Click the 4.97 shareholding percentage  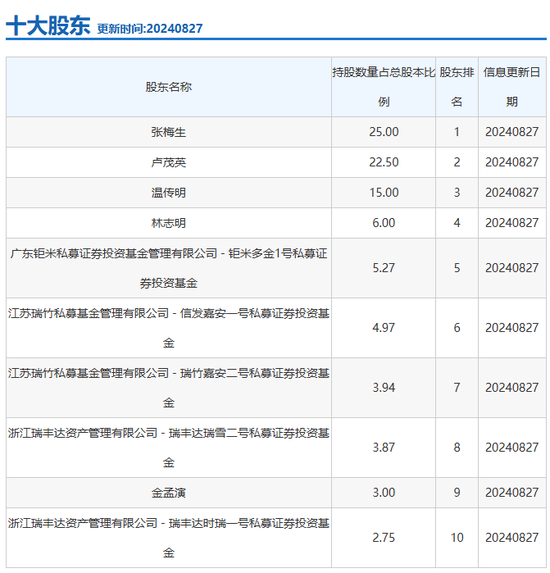tap(383, 328)
